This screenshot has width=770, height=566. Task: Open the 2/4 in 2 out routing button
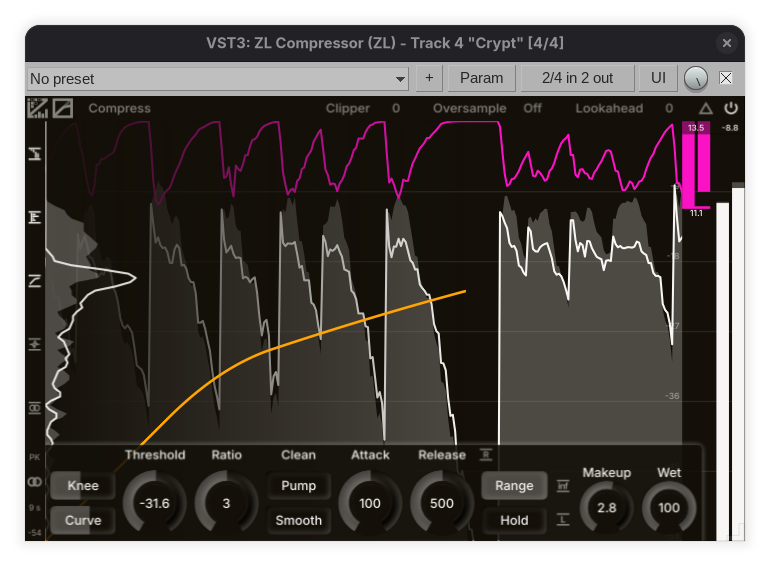tap(577, 78)
